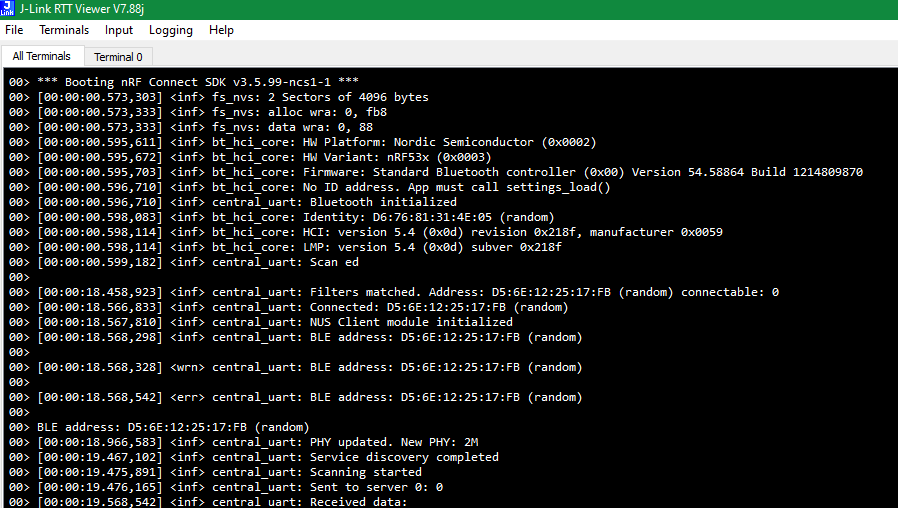Click the 'Filters matched. Address' log line
Image resolution: width=898 pixels, height=508 pixels.
393,292
